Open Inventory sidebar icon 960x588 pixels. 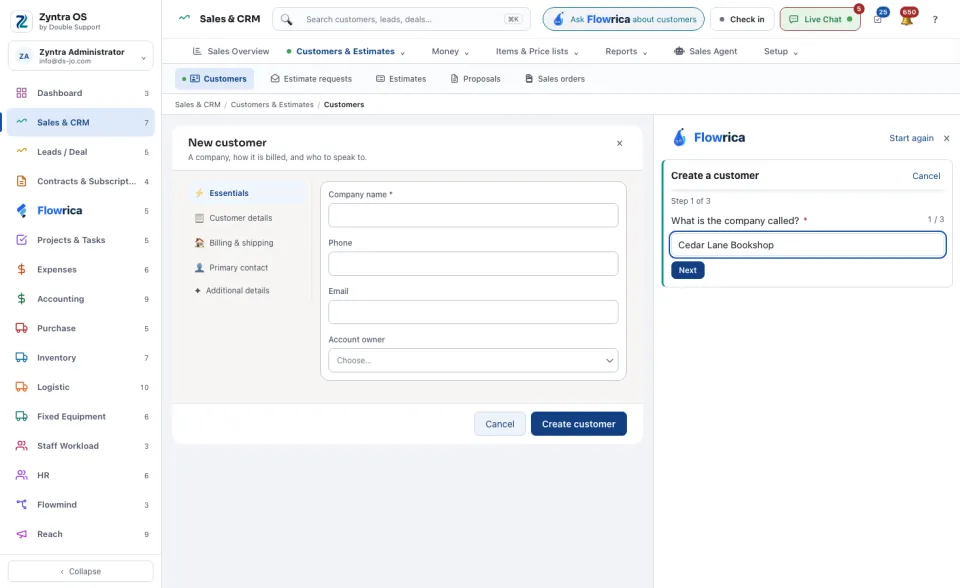21,358
